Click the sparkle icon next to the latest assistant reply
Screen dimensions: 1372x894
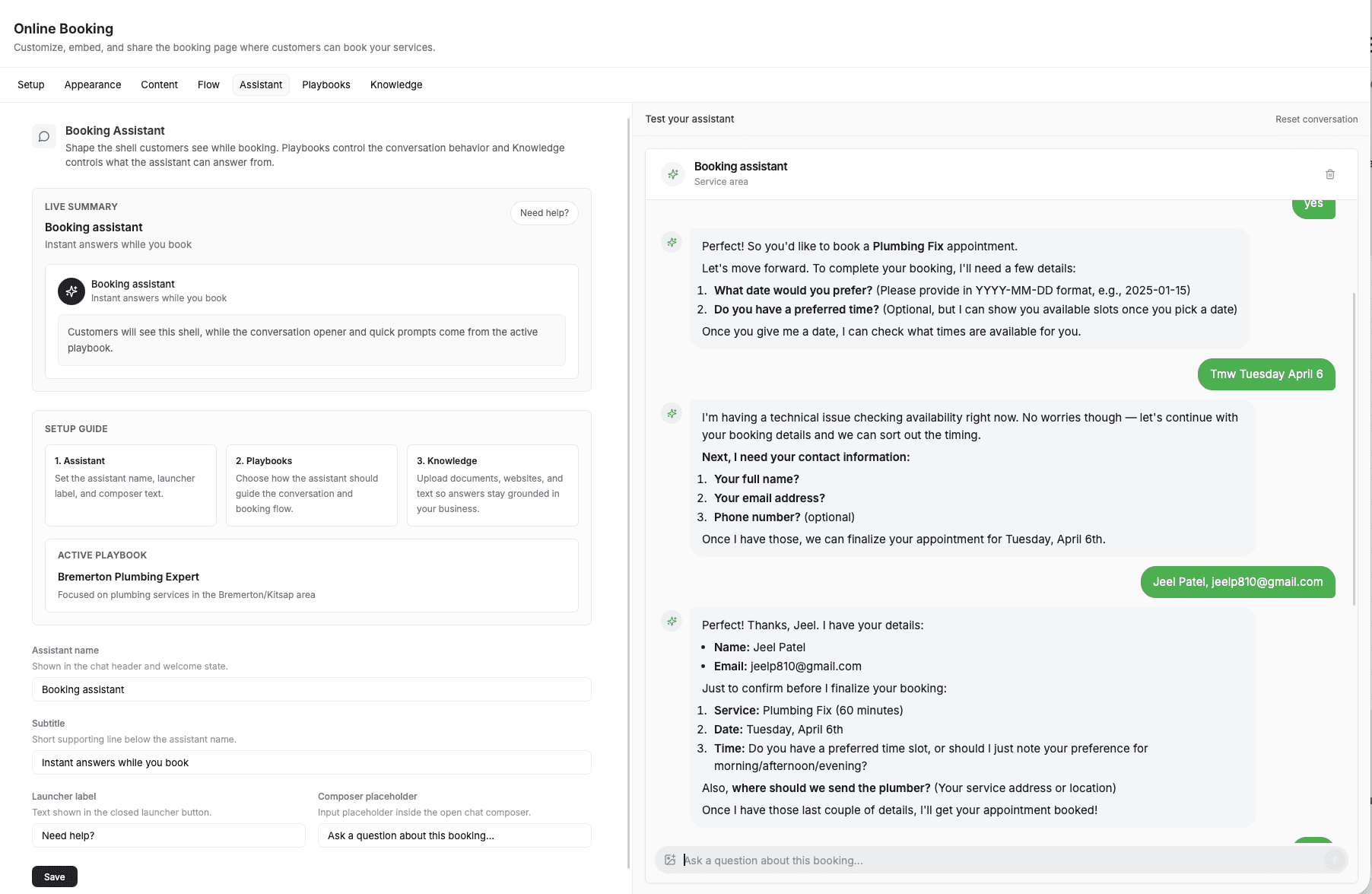[x=671, y=621]
